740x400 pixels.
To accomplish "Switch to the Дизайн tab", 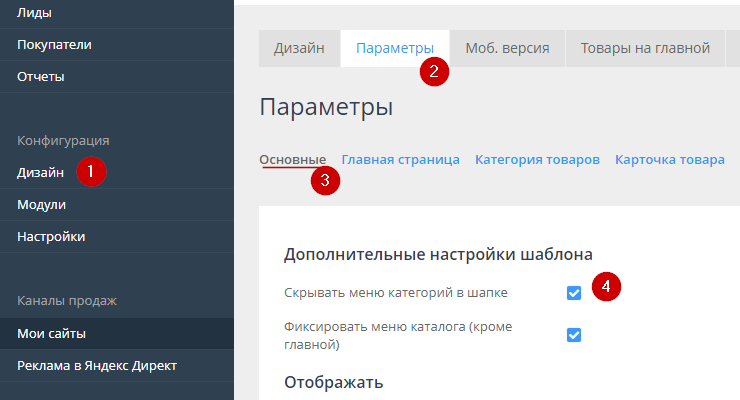I will pyautogui.click(x=300, y=48).
